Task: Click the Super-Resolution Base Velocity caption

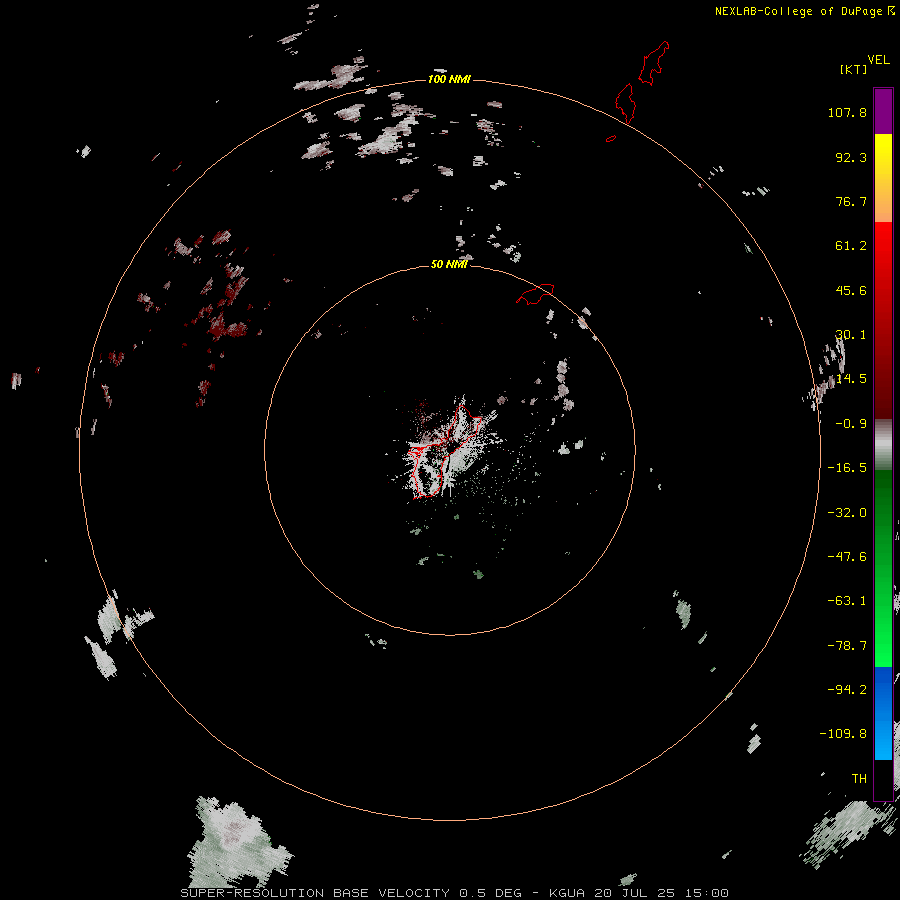Action: pos(454,893)
